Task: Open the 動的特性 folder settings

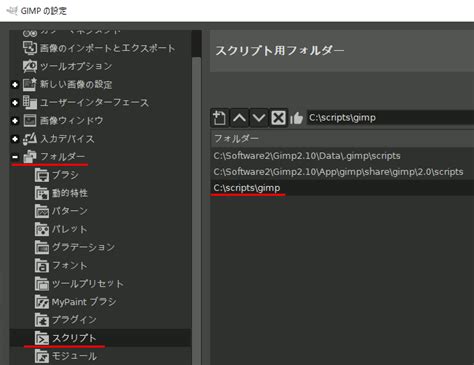Action: pyautogui.click(x=70, y=193)
